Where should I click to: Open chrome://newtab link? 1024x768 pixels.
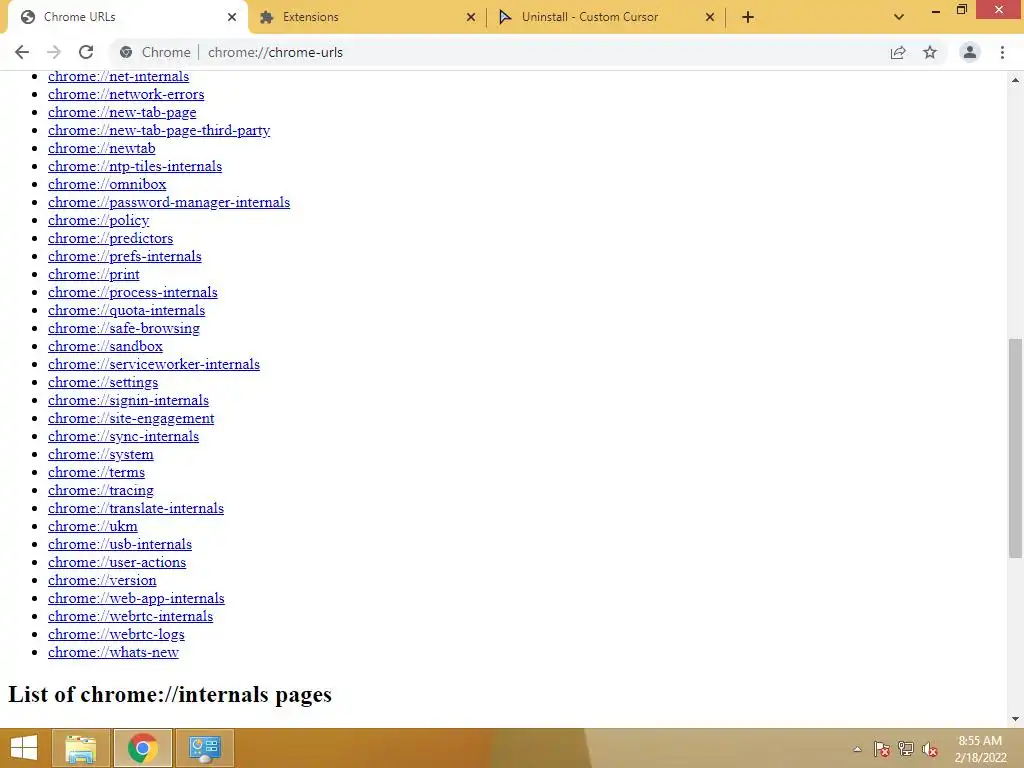(x=101, y=148)
